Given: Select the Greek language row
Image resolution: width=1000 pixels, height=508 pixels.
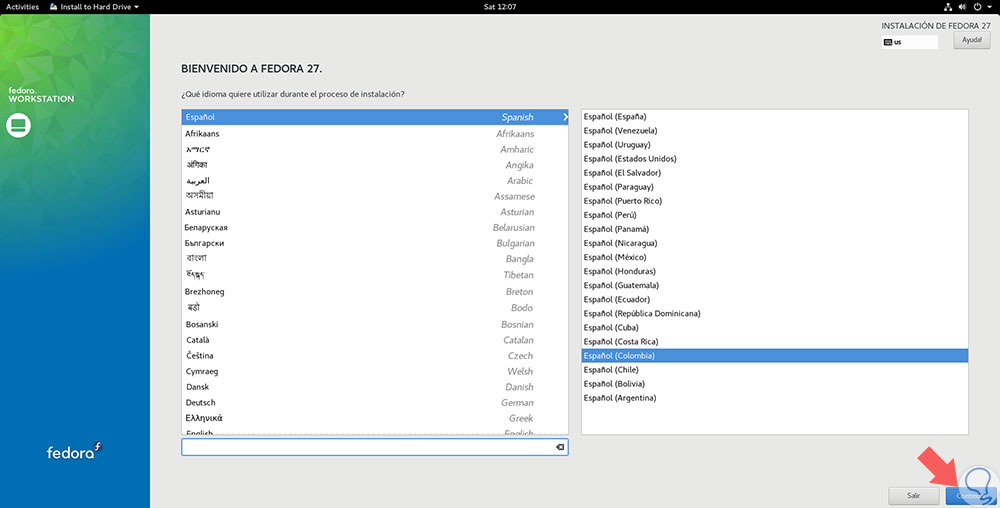Looking at the screenshot, I should pyautogui.click(x=374, y=418).
